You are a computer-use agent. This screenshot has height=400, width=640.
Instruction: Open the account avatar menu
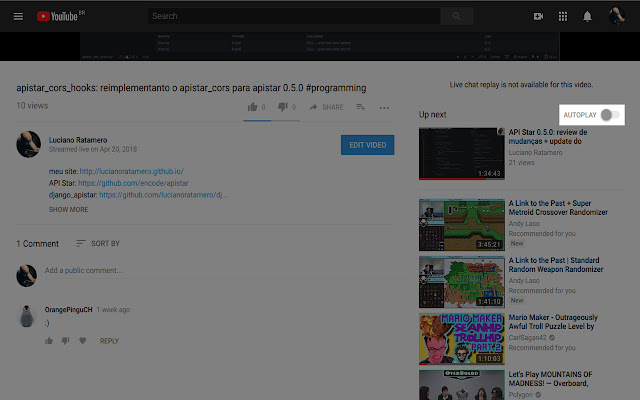click(x=617, y=16)
